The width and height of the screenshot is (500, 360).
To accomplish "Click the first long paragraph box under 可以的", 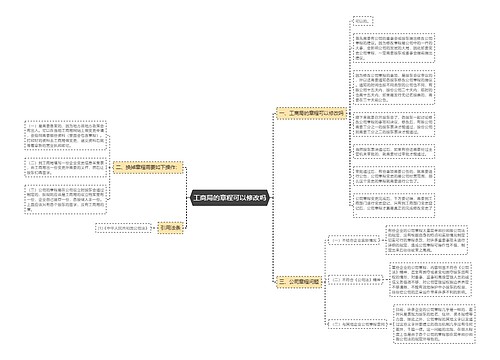I will [x=394, y=48].
